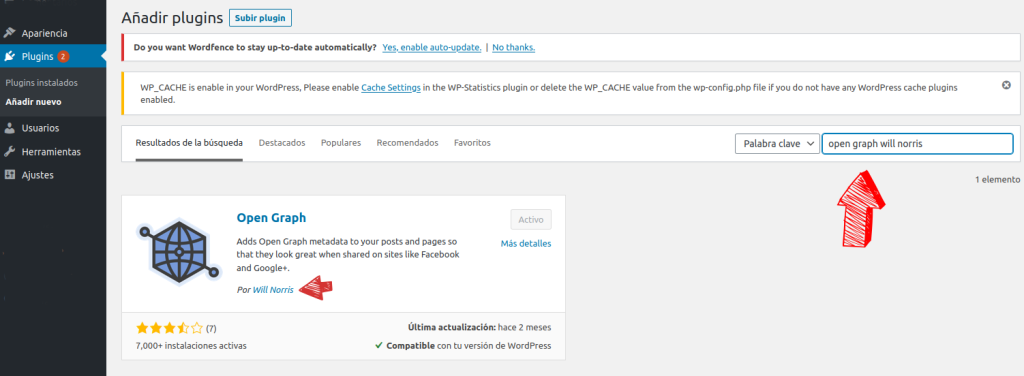Open the Palabra clave search type dropdown
The width and height of the screenshot is (1024, 376).
777,144
